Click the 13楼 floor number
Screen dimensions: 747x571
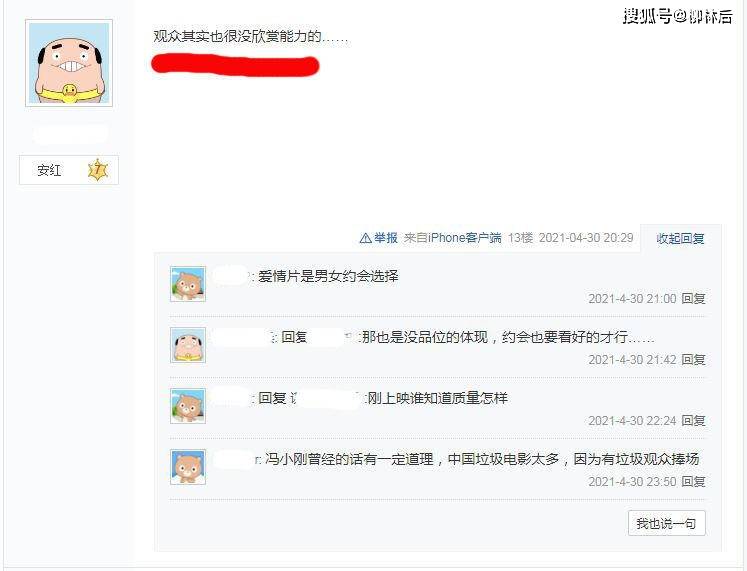[520, 238]
